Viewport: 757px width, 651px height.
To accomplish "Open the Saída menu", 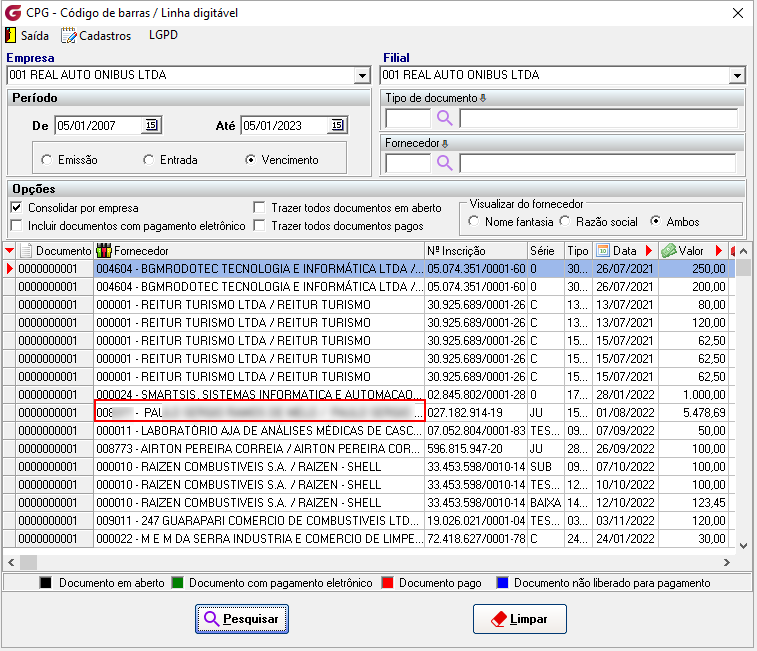I will (35, 36).
